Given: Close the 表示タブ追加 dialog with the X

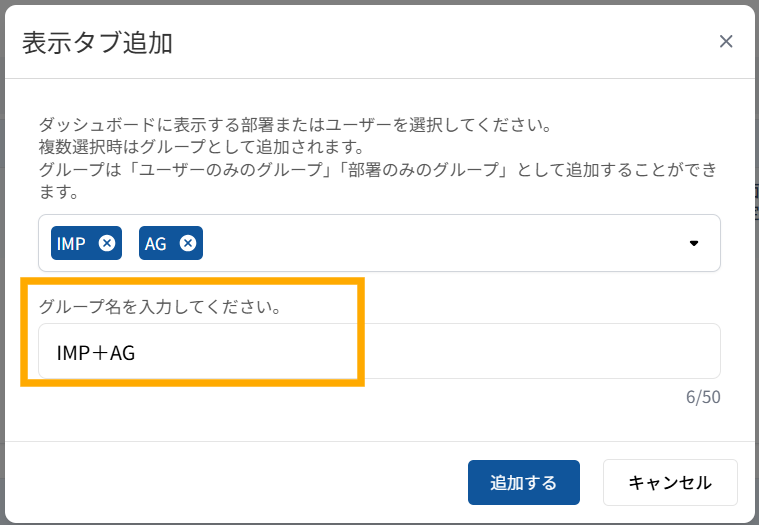Looking at the screenshot, I should tap(726, 41).
